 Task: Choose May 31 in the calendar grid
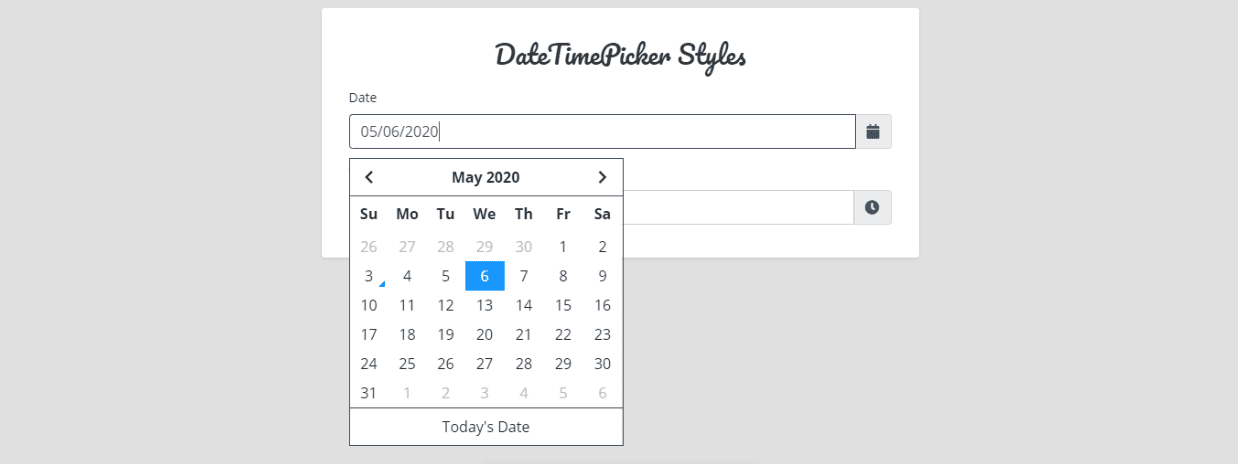(369, 393)
